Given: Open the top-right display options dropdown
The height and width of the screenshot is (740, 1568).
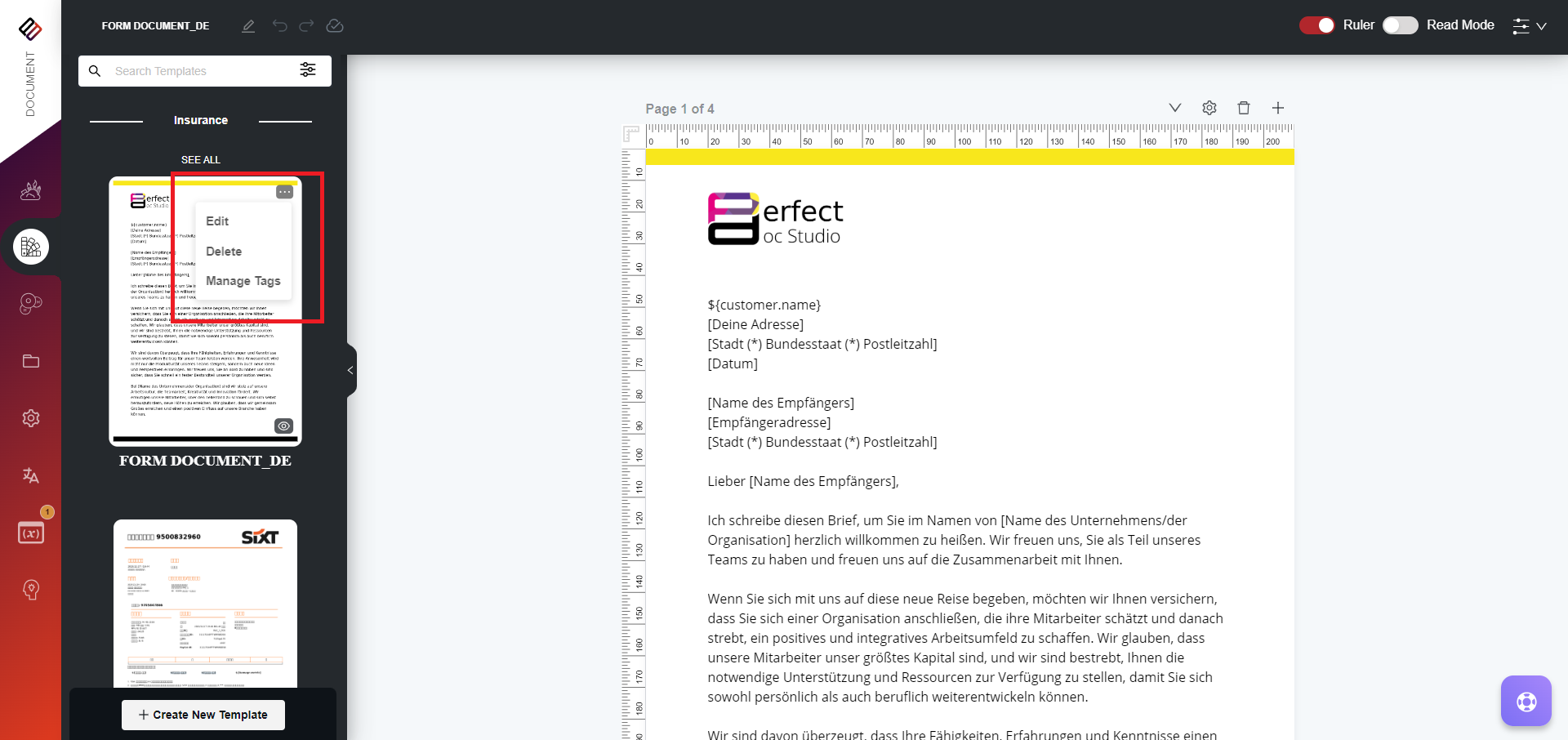Looking at the screenshot, I should (1530, 26).
